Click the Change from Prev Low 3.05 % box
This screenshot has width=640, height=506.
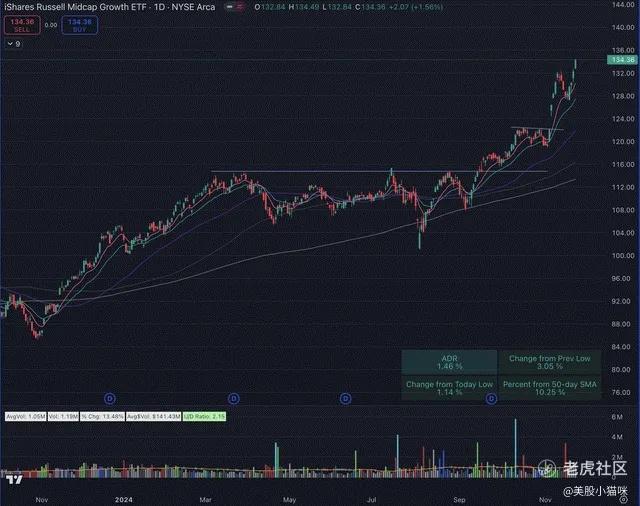tap(549, 362)
